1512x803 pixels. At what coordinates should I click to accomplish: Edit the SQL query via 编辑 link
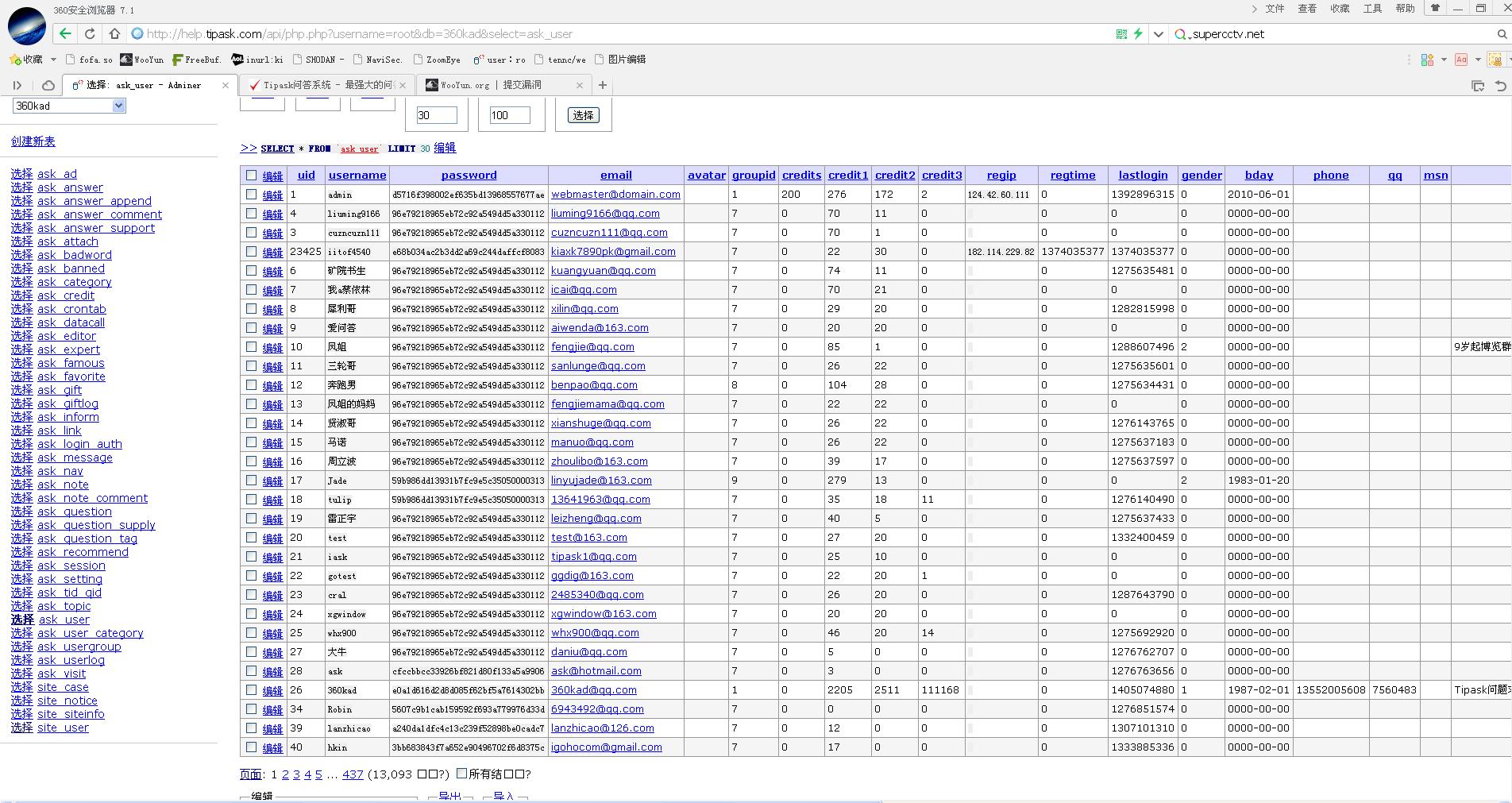[x=445, y=148]
